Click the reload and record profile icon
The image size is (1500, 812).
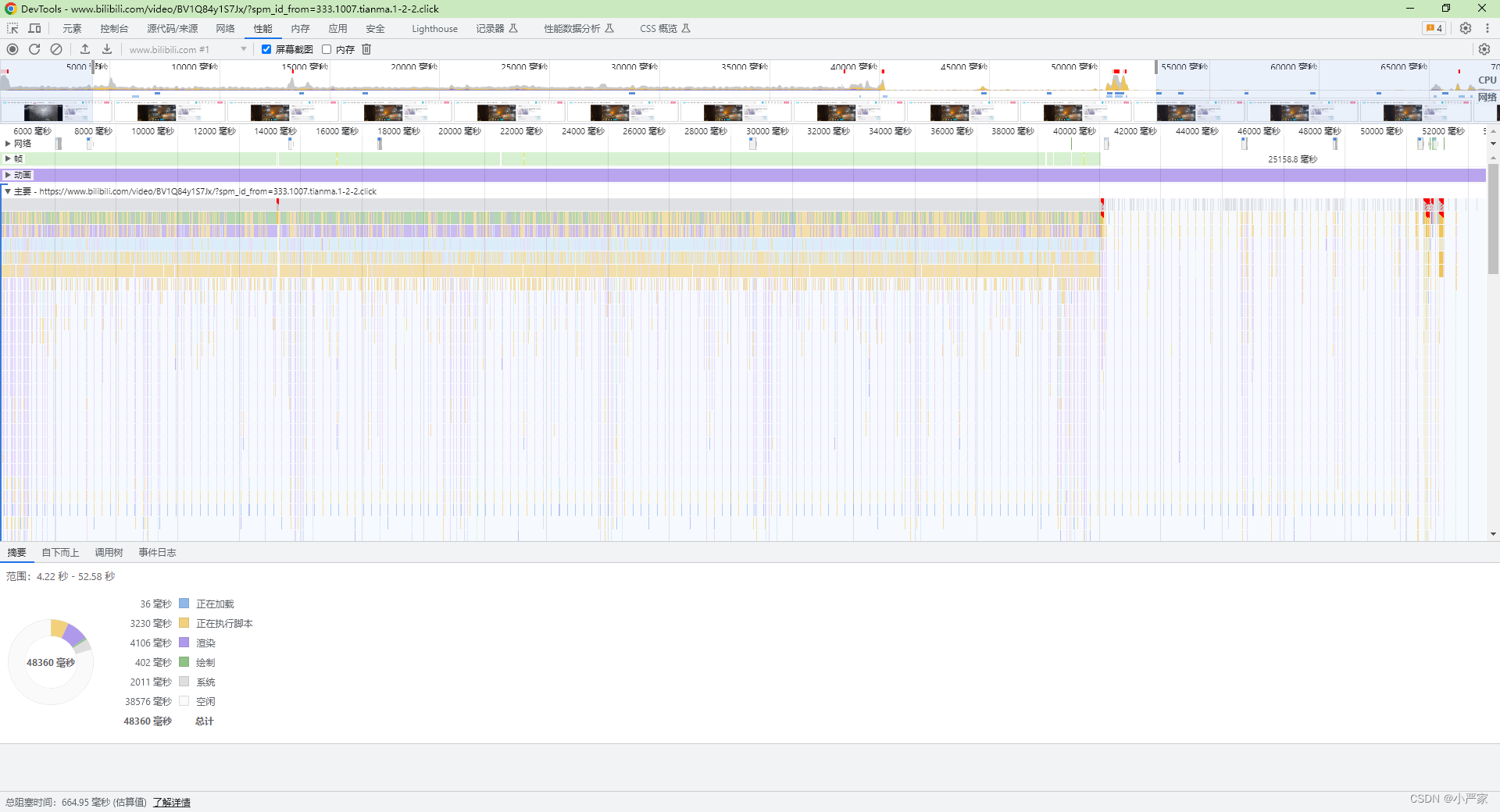point(34,49)
